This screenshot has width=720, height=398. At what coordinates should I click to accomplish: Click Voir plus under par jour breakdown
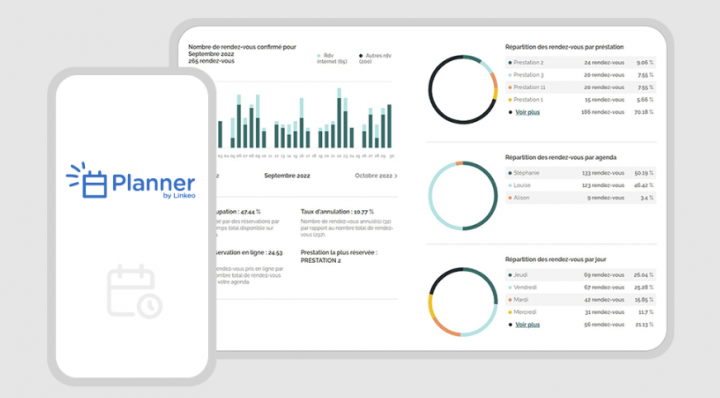(528, 325)
